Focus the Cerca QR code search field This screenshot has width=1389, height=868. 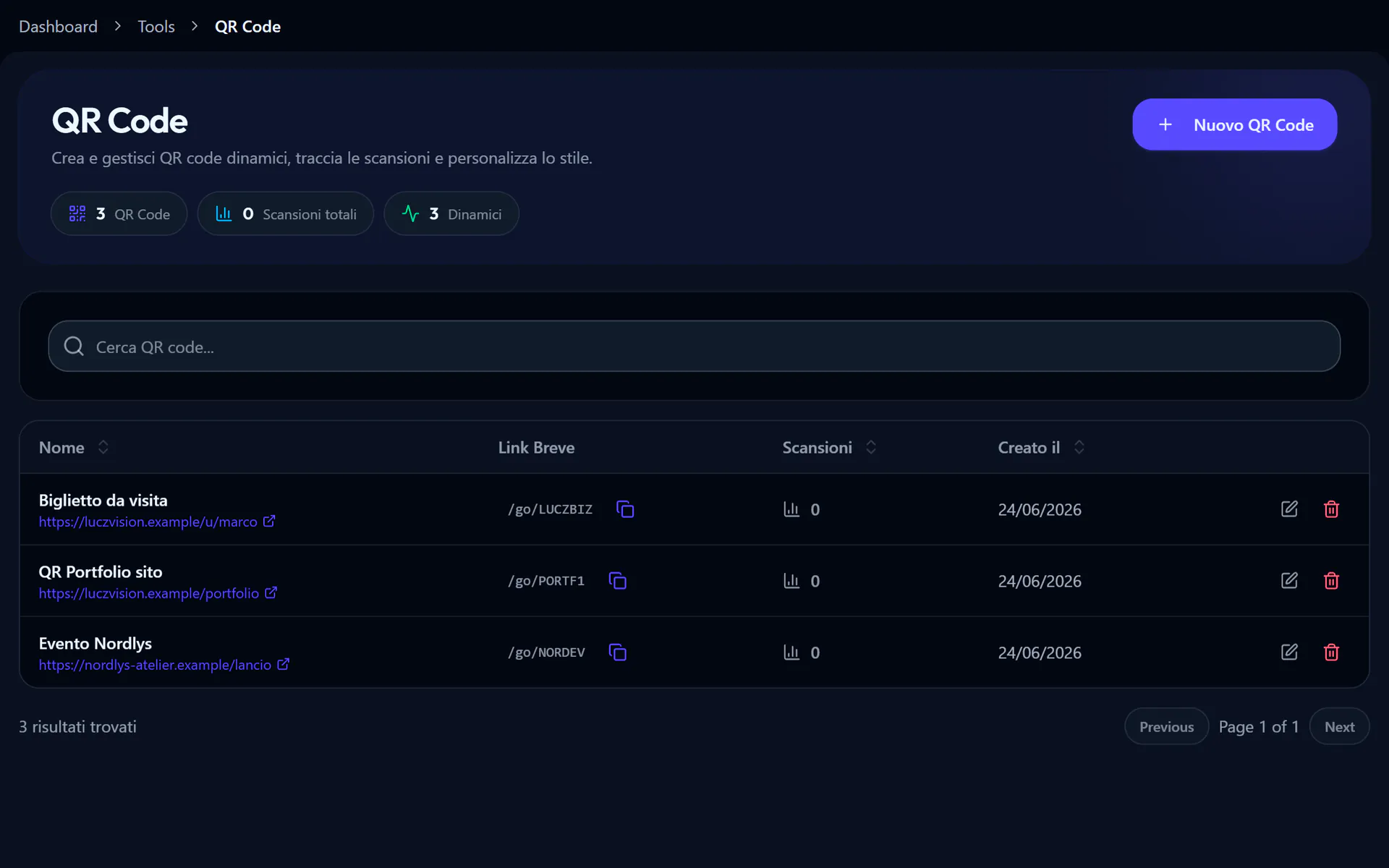pos(694,346)
